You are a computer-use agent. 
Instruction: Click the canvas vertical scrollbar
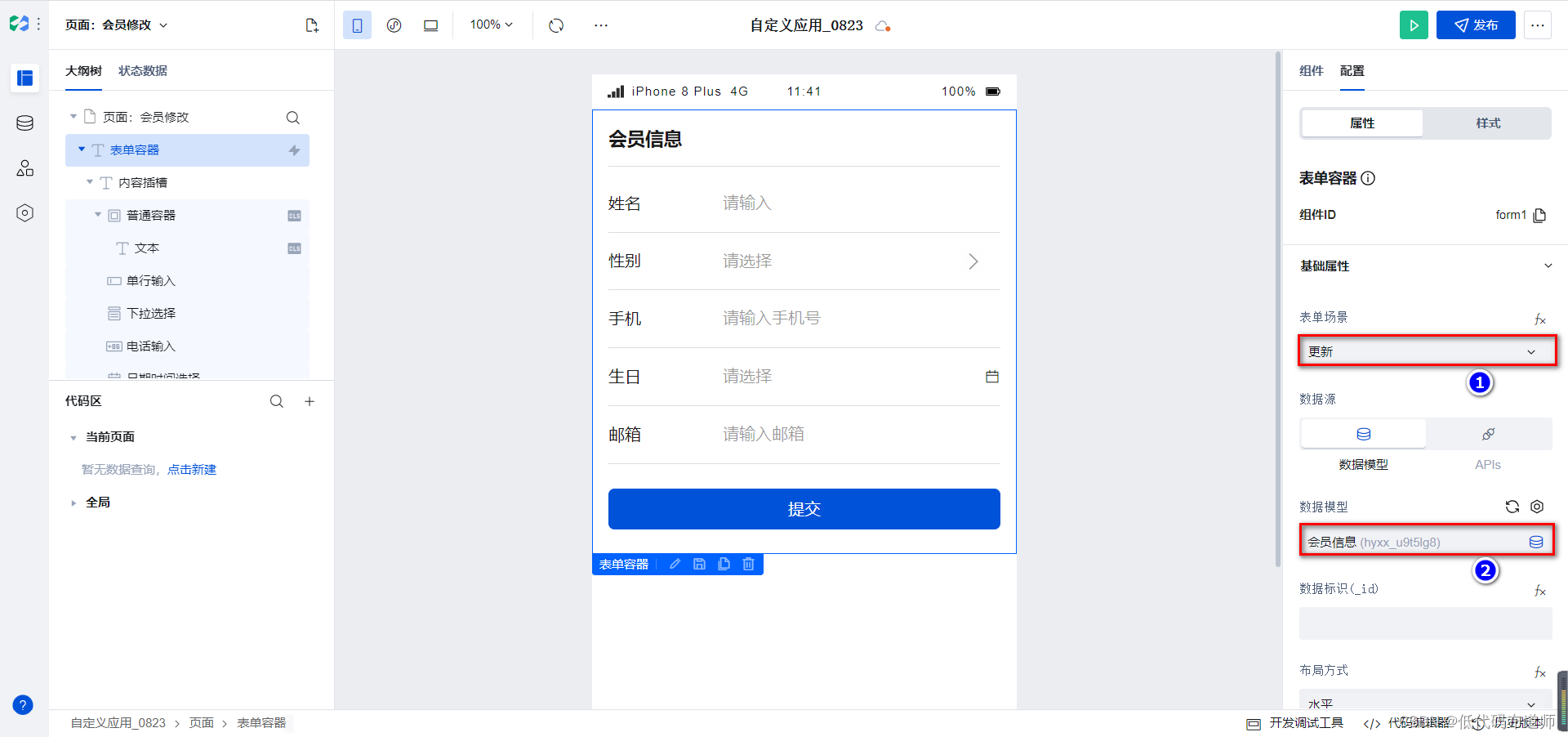(1278, 309)
